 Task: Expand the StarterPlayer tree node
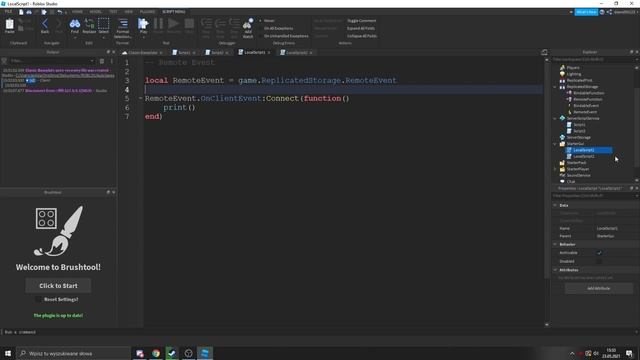pos(555,169)
